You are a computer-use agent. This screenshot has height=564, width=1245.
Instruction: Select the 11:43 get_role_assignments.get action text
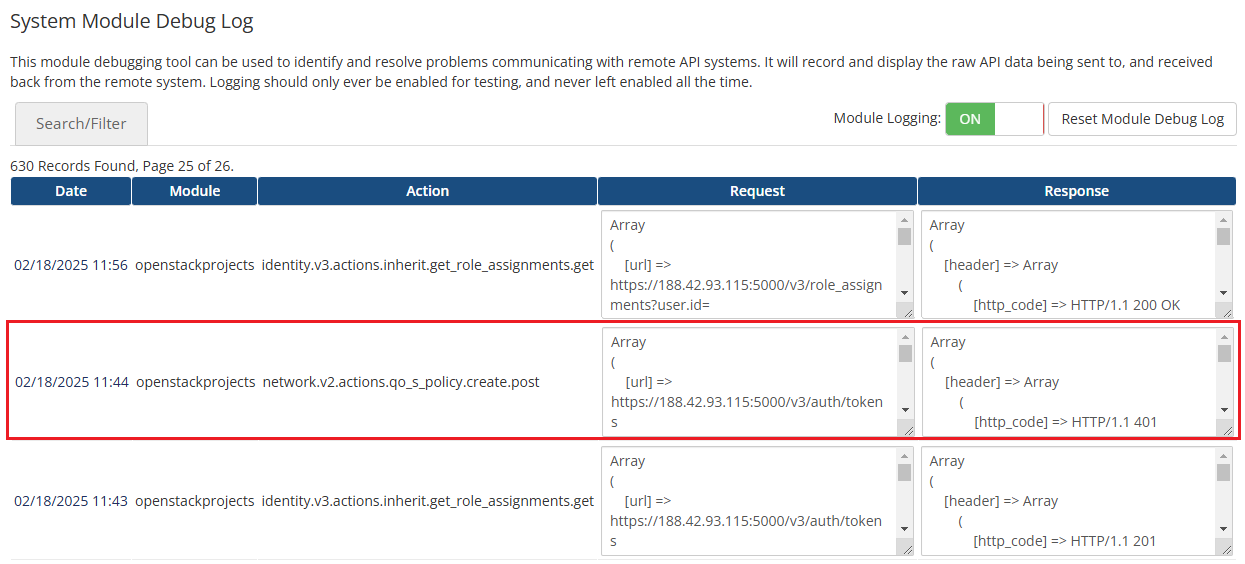coord(428,501)
